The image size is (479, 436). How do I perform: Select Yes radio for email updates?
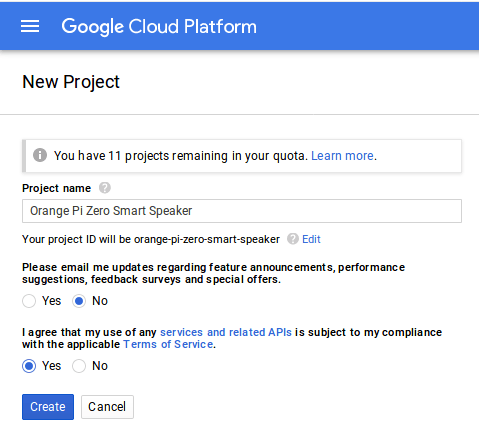pos(29,301)
